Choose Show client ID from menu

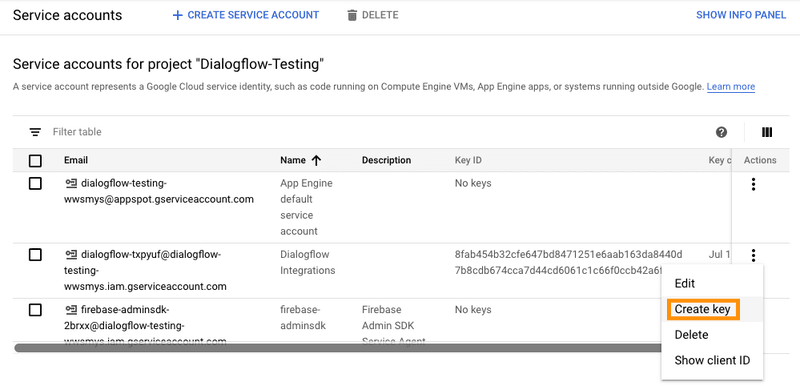(712, 360)
